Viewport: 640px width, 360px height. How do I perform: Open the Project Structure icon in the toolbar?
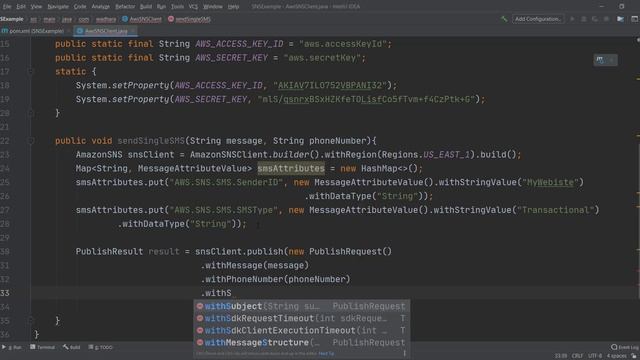(x=620, y=19)
